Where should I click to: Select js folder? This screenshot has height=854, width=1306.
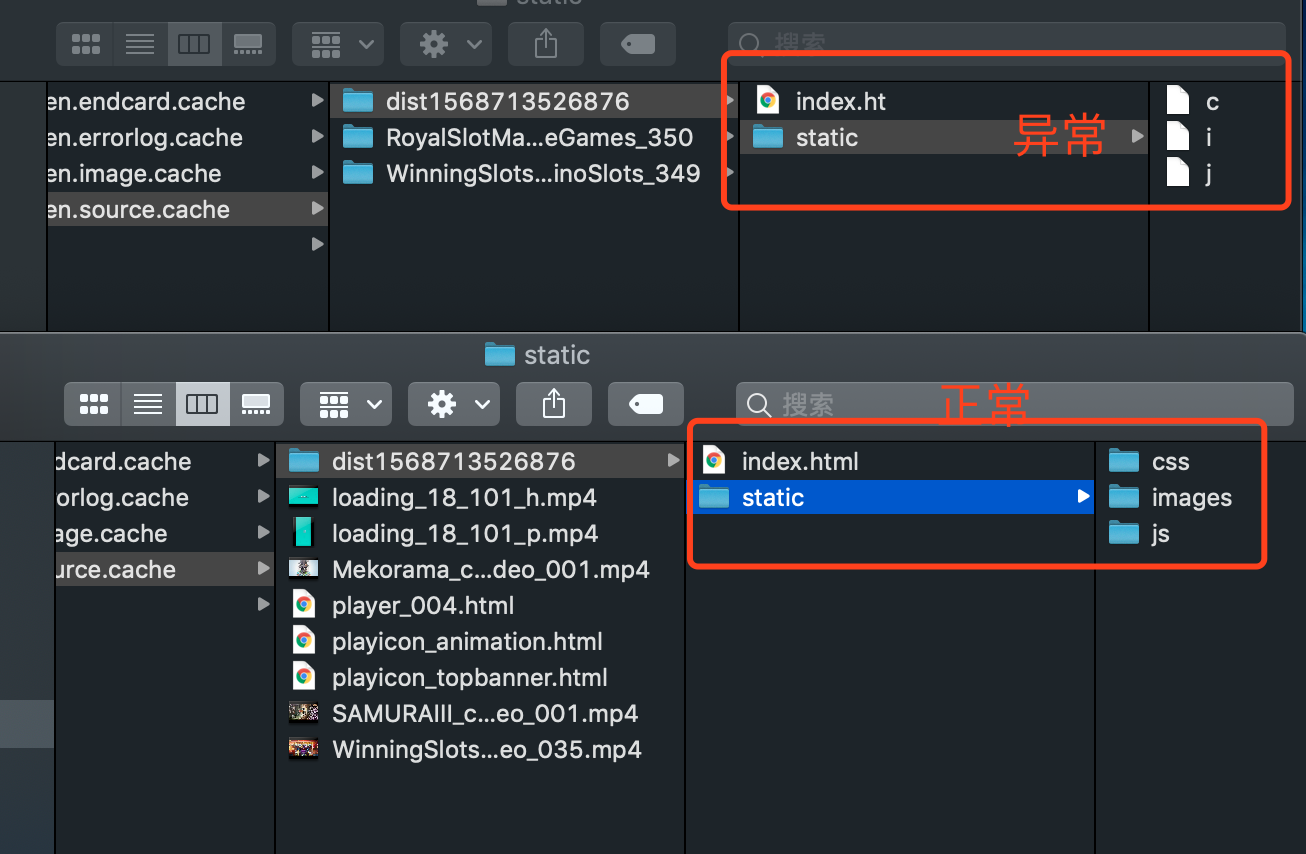[1160, 534]
